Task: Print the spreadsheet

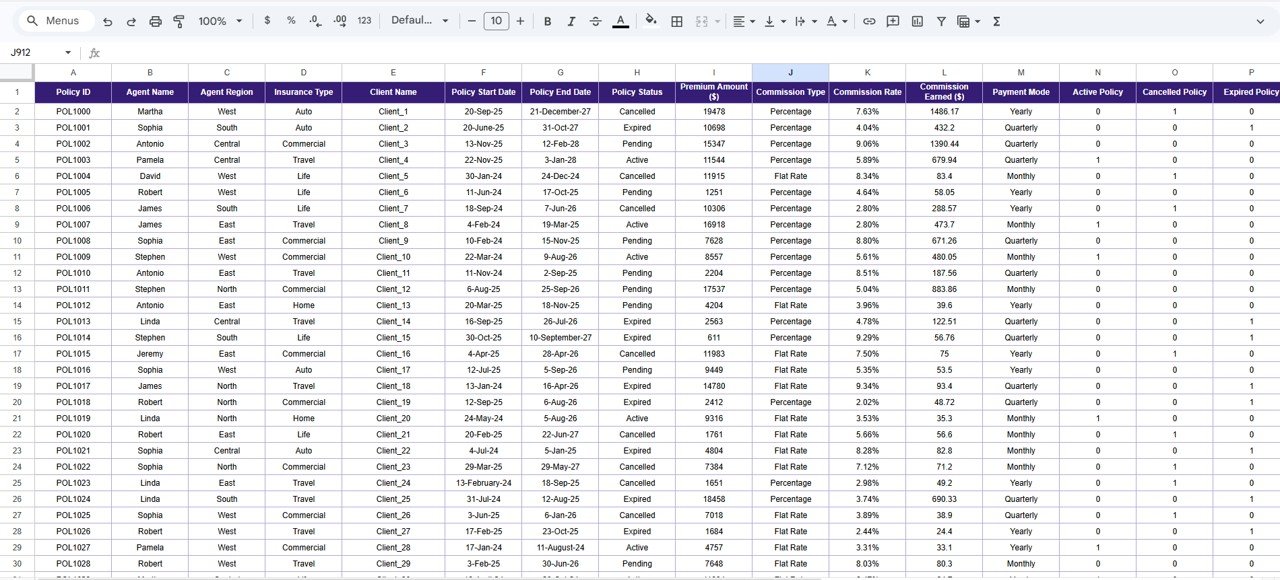Action: pos(155,20)
